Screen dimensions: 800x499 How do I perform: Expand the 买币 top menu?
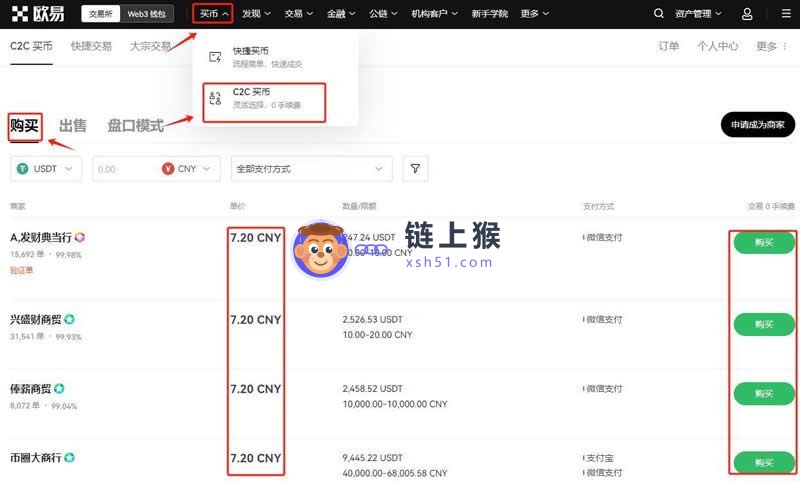click(213, 14)
